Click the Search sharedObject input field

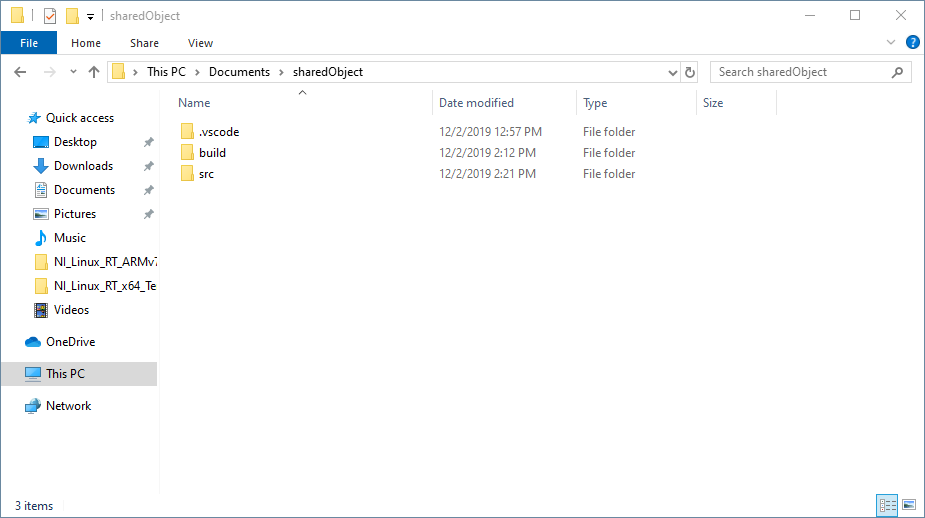800,72
